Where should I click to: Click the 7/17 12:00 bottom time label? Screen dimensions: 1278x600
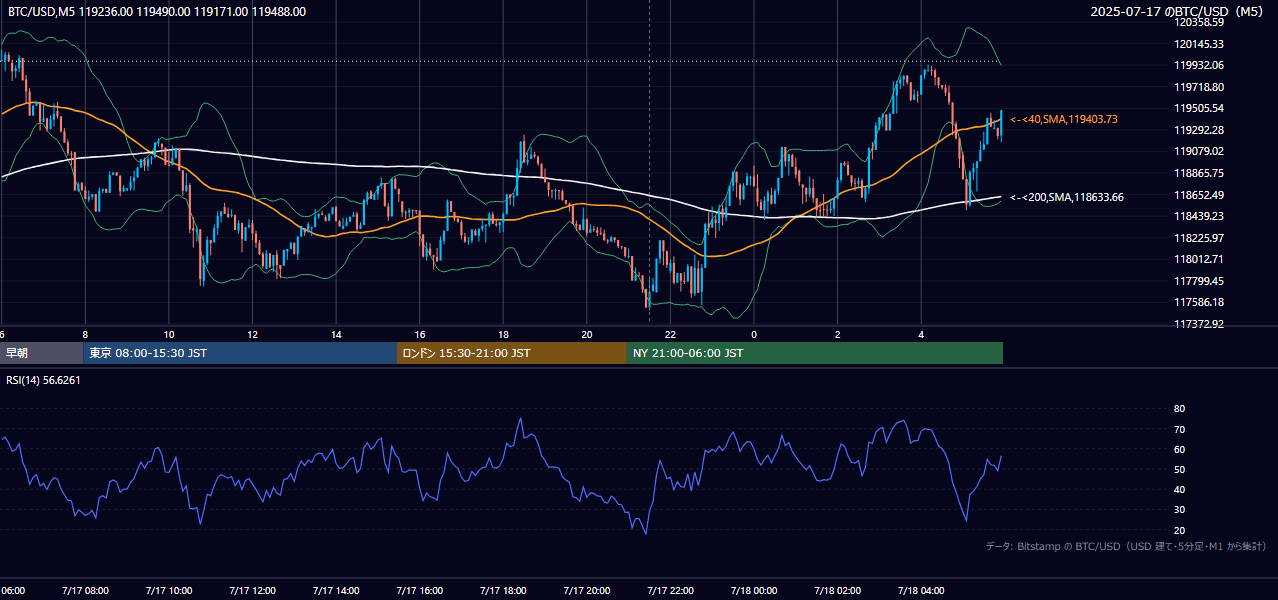point(252,591)
